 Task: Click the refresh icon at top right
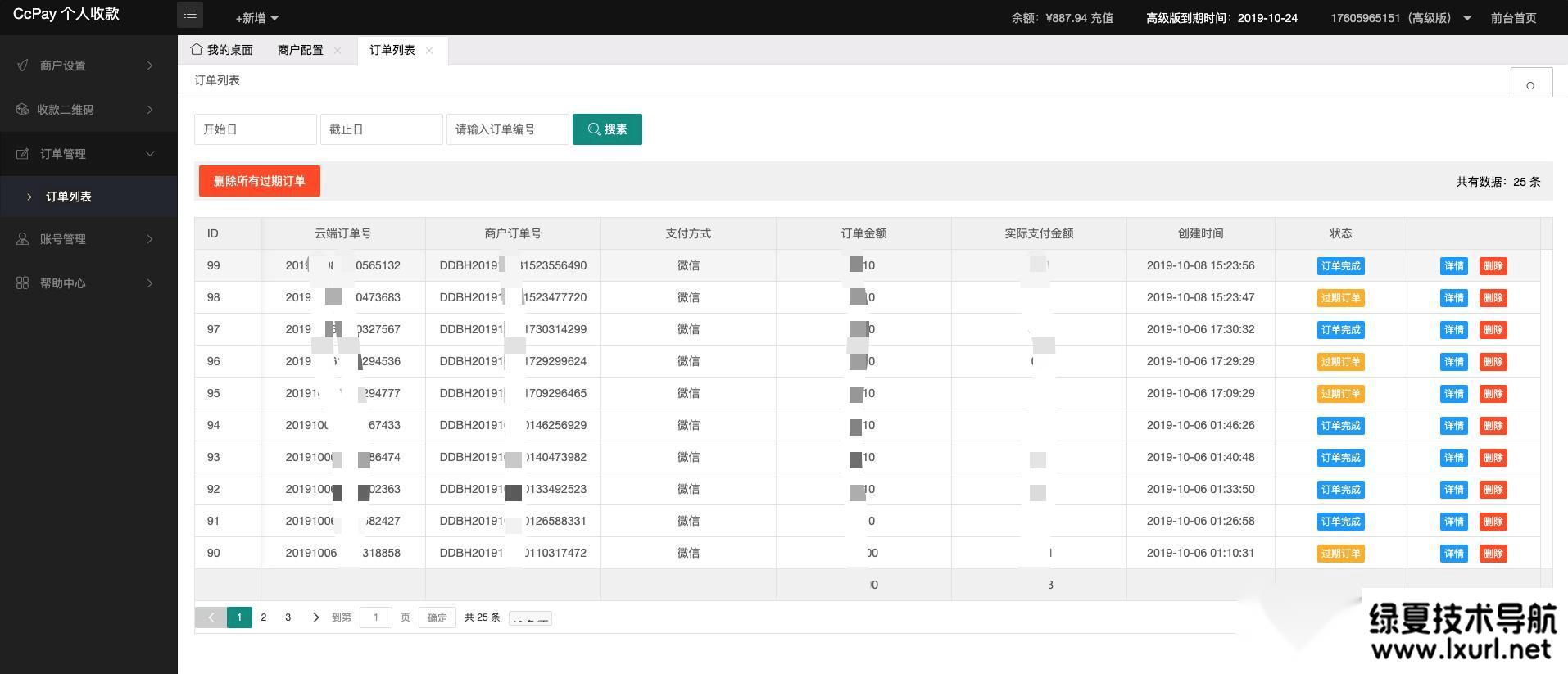(x=1530, y=85)
